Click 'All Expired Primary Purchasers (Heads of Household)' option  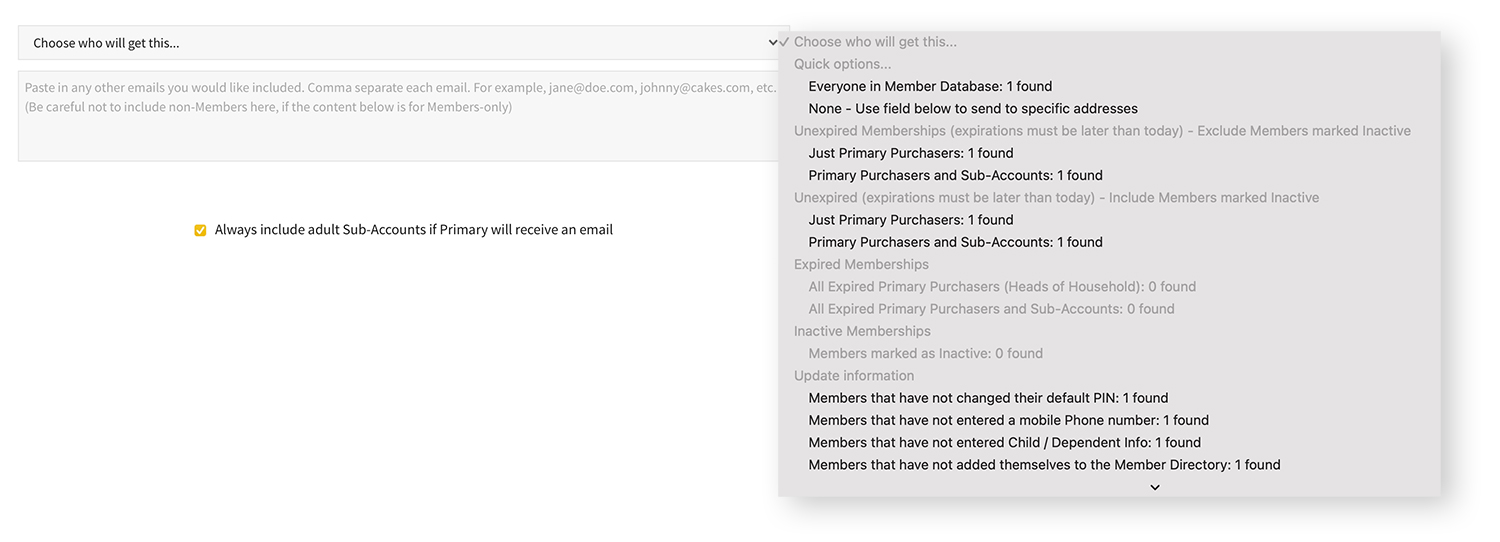pos(1002,286)
